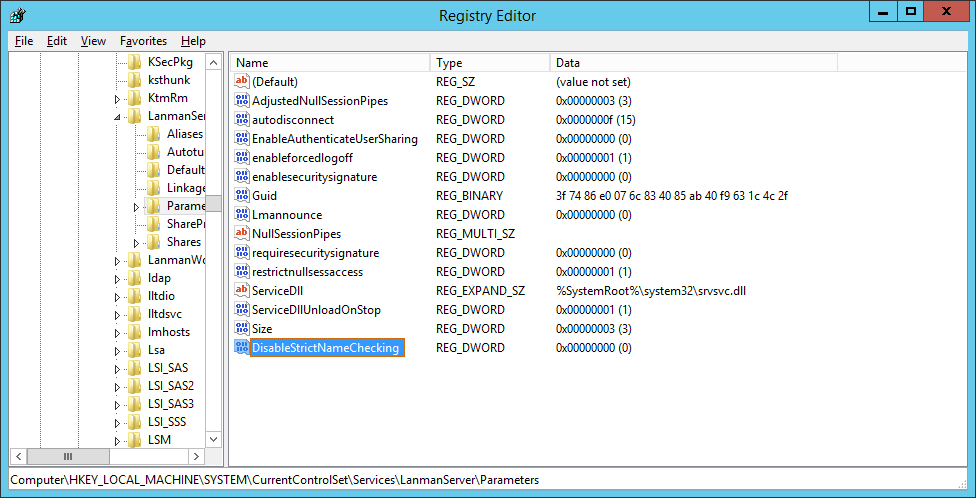Collapse the LanmanServer tree node

pyautogui.click(x=118, y=117)
